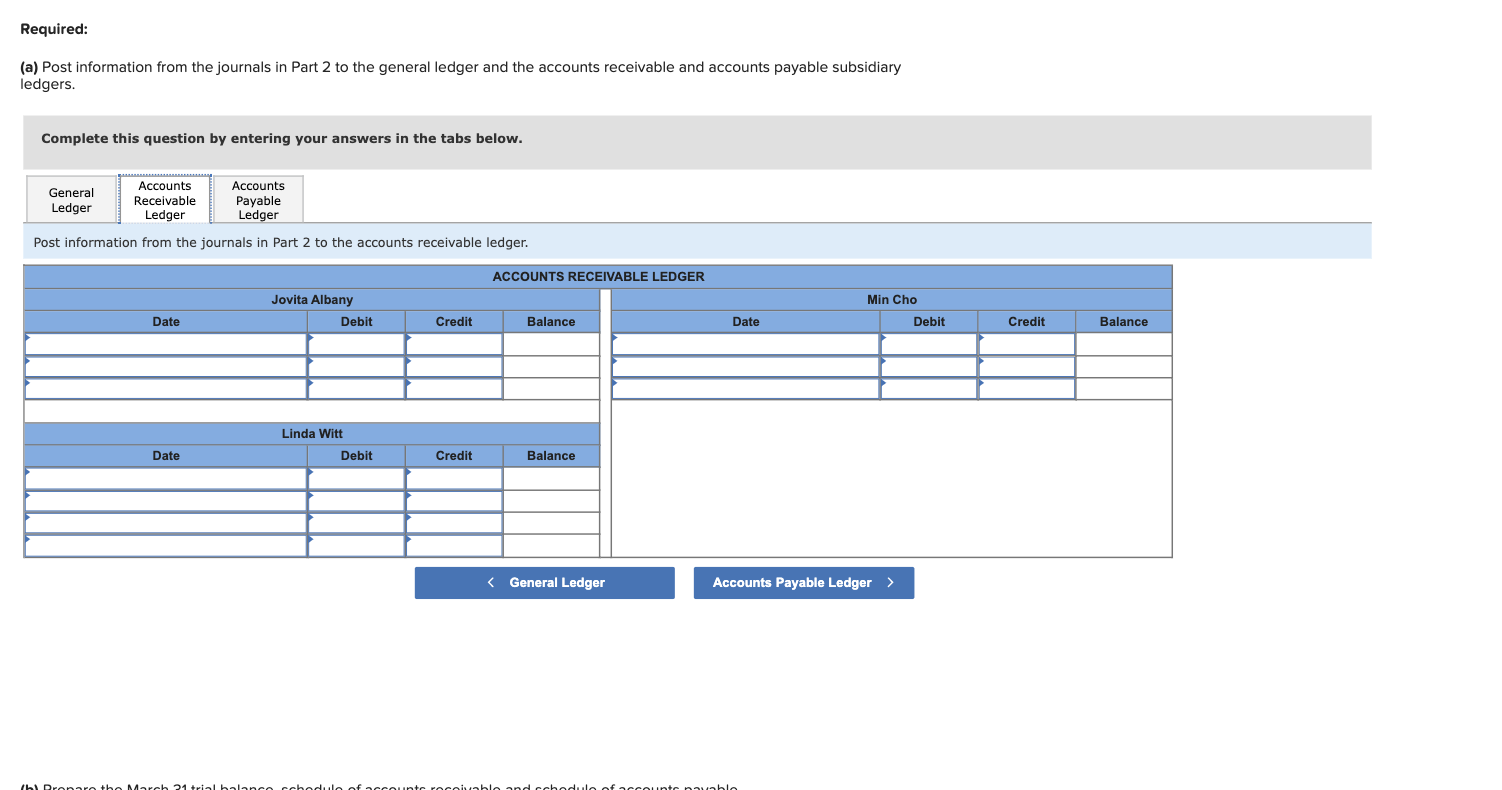Click Jovita Albany first row Balance cell
Viewport: 1502px width, 790px height.
click(551, 344)
